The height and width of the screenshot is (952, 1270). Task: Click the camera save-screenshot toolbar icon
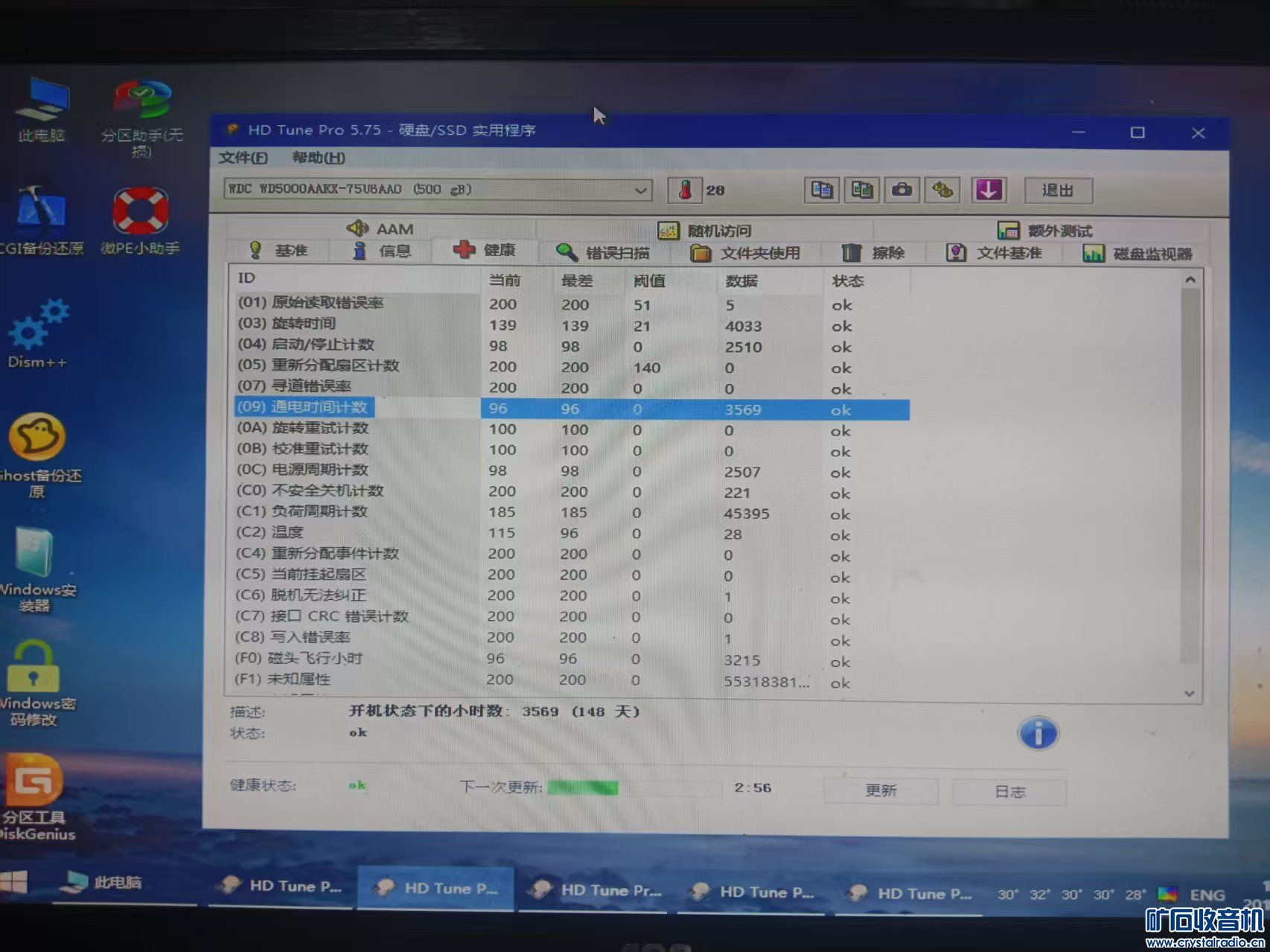click(902, 190)
